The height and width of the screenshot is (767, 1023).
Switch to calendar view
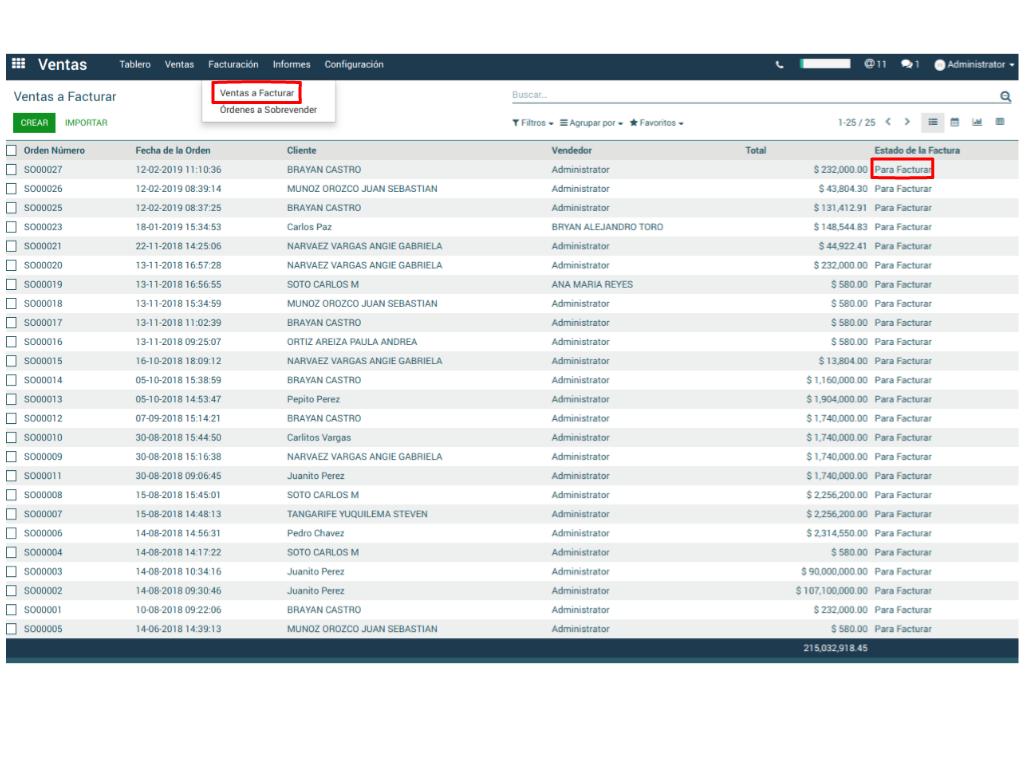click(954, 122)
